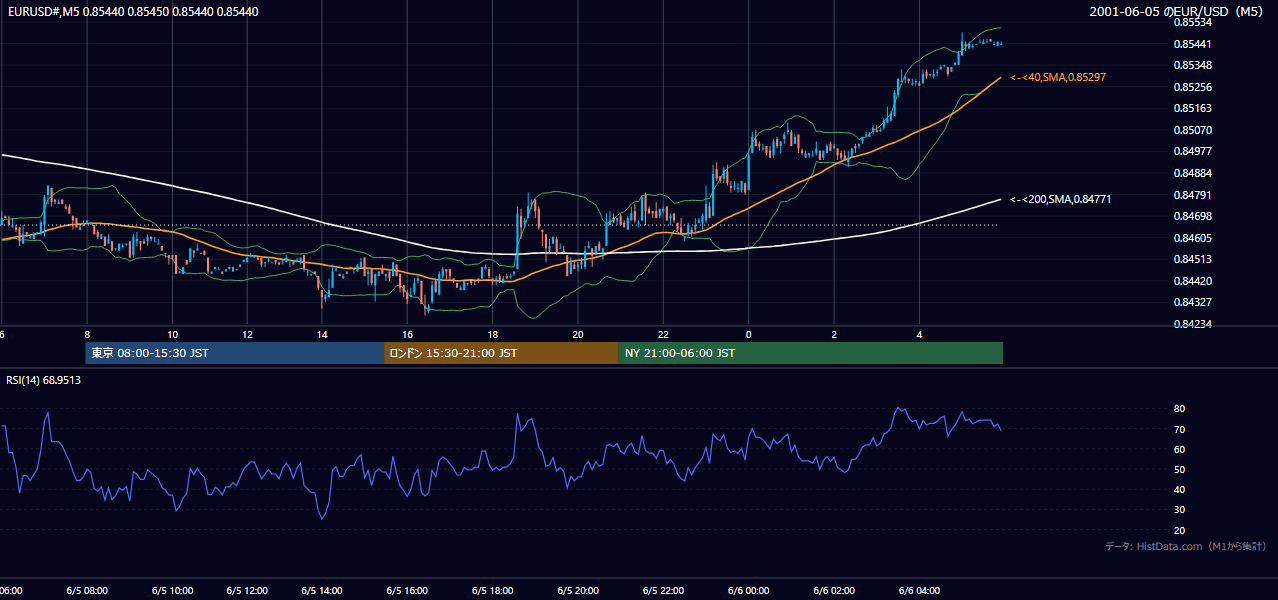
Task: Click the bottom time label 6/5 22:00
Action: tap(664, 590)
